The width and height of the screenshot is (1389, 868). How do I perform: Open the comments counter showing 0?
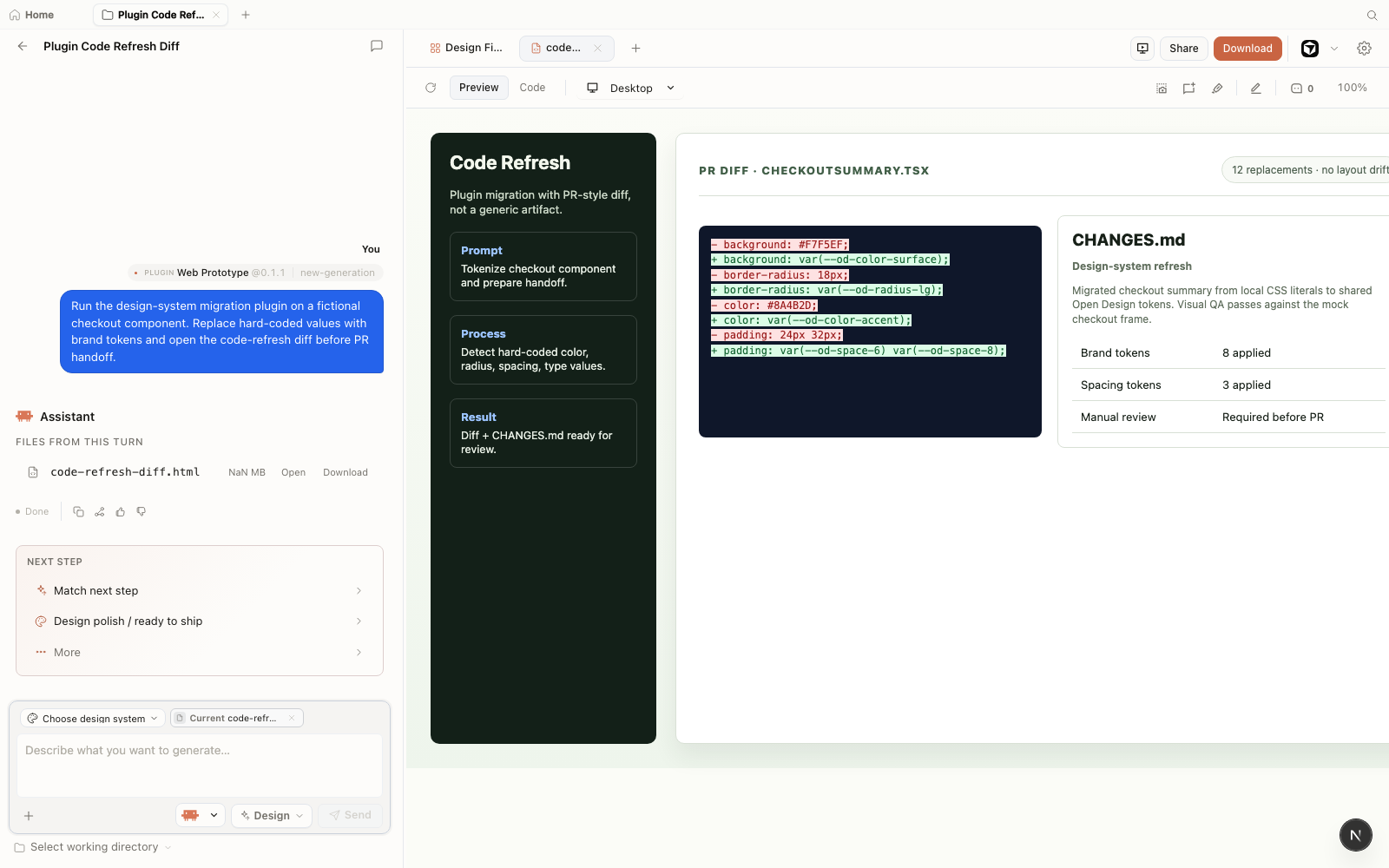pyautogui.click(x=1302, y=89)
